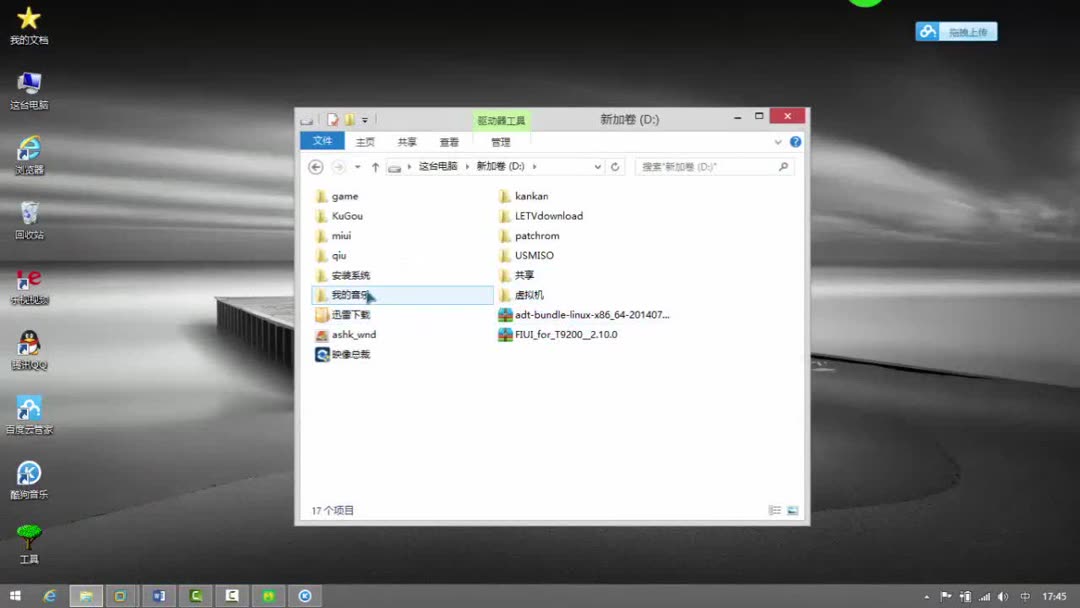
Task: Switch to large icons view in status bar
Action: (x=793, y=510)
